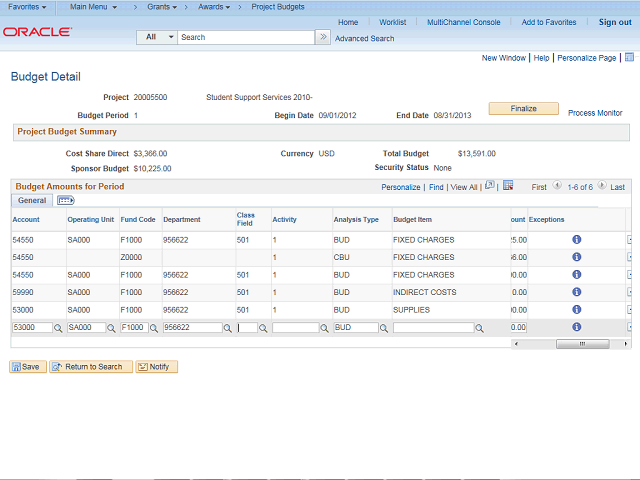
Task: Open the Process Monitor link
Action: tap(595, 113)
